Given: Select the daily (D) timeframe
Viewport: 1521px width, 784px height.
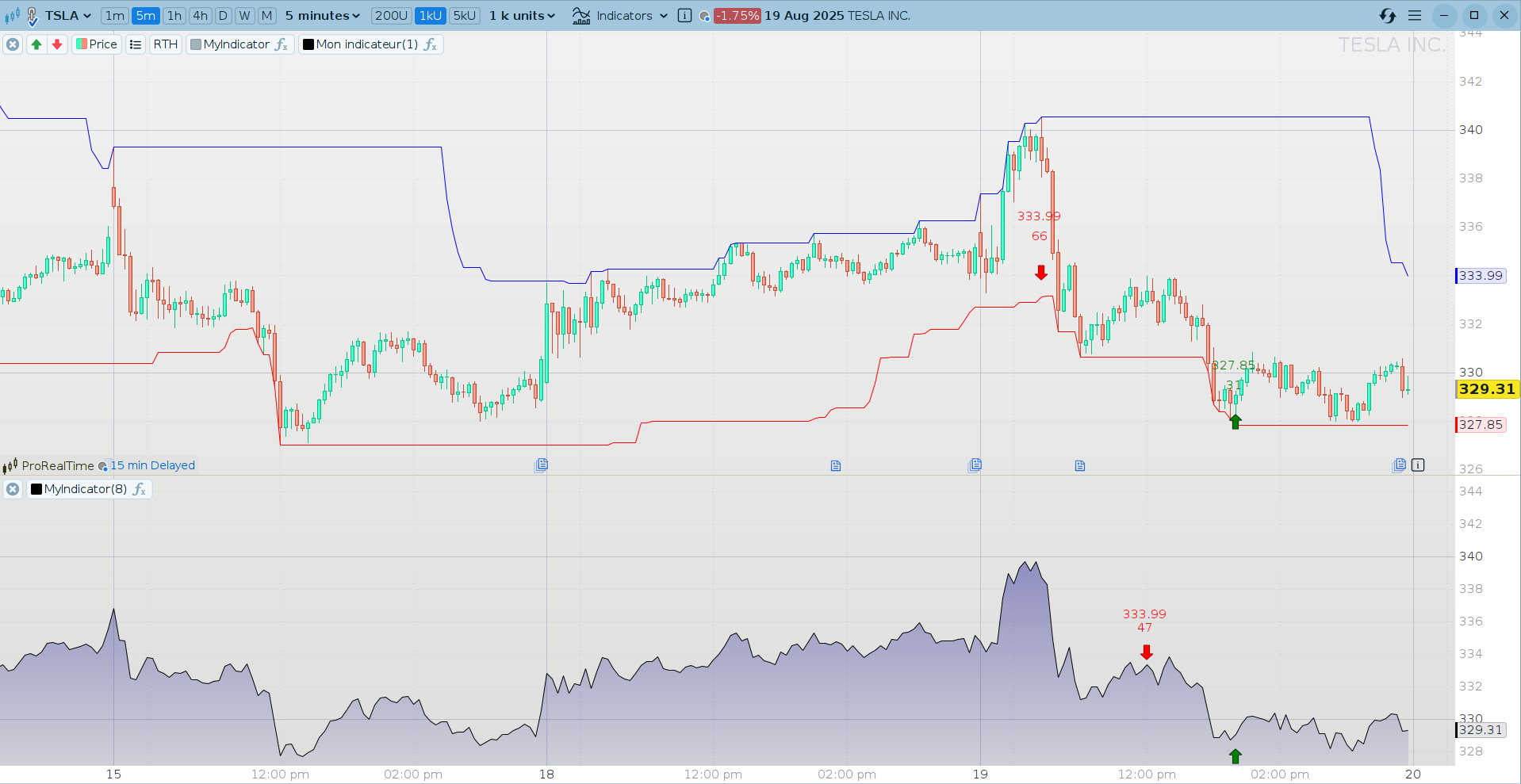Looking at the screenshot, I should coord(224,16).
